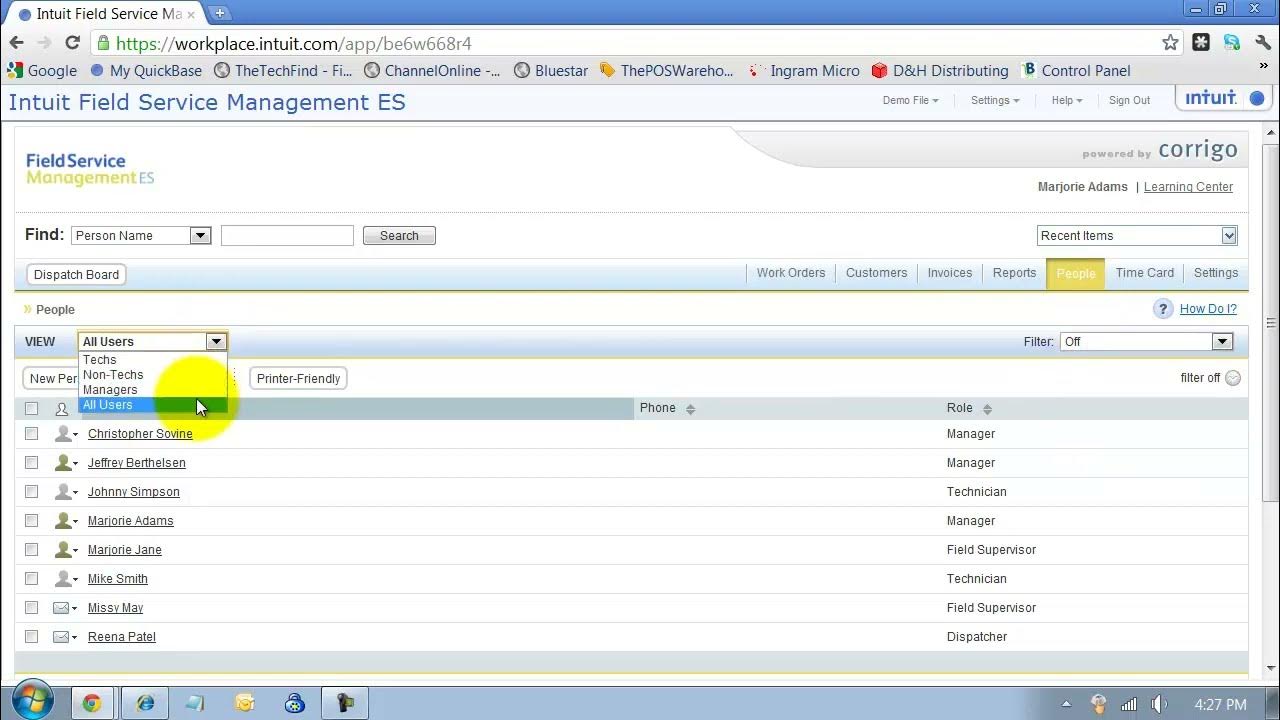Screen dimensions: 1280x720
Task: Check the box for Reena Patel
Action: pos(31,637)
